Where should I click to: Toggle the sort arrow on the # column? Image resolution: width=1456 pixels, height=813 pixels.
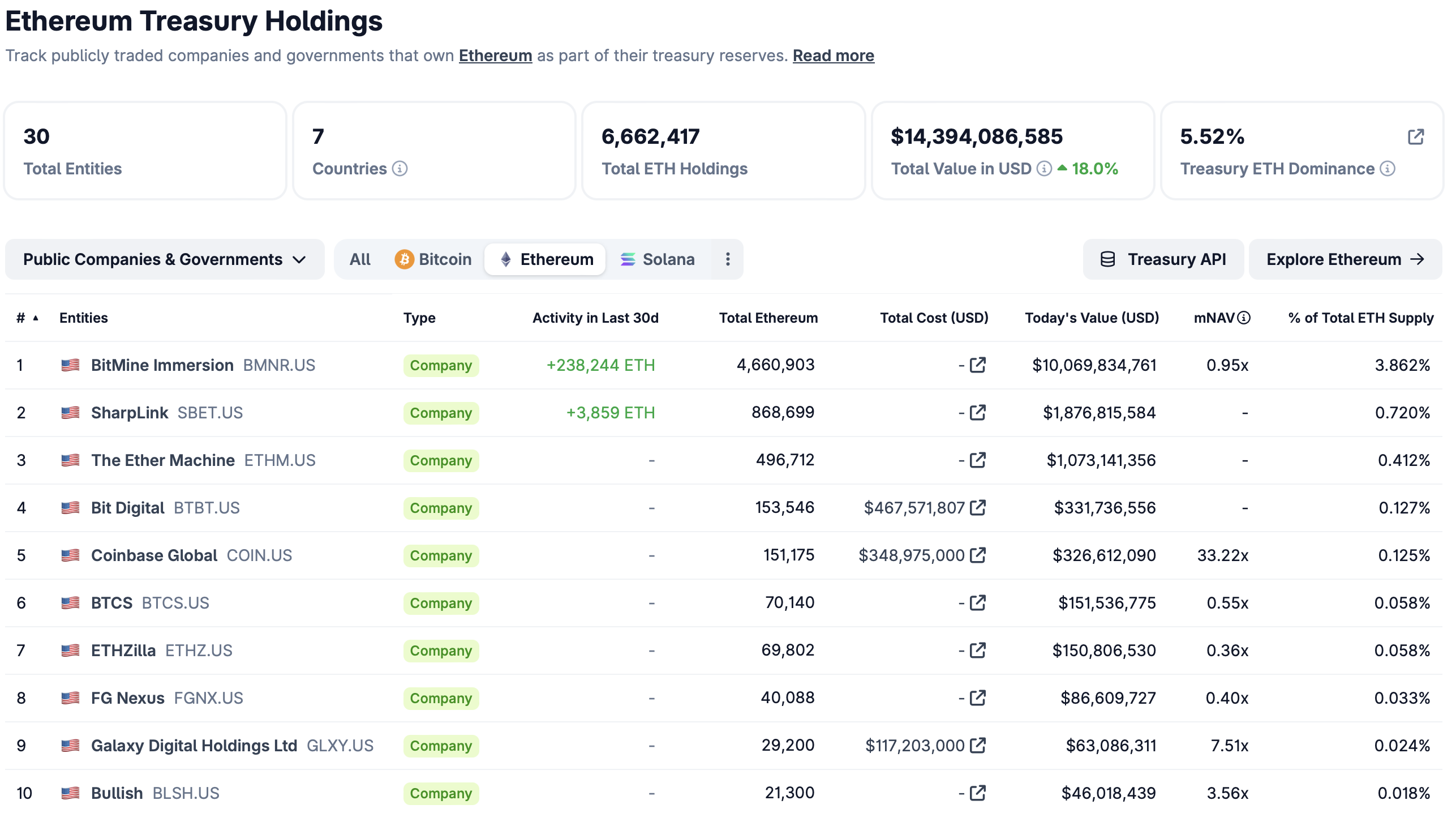pyautogui.click(x=35, y=318)
